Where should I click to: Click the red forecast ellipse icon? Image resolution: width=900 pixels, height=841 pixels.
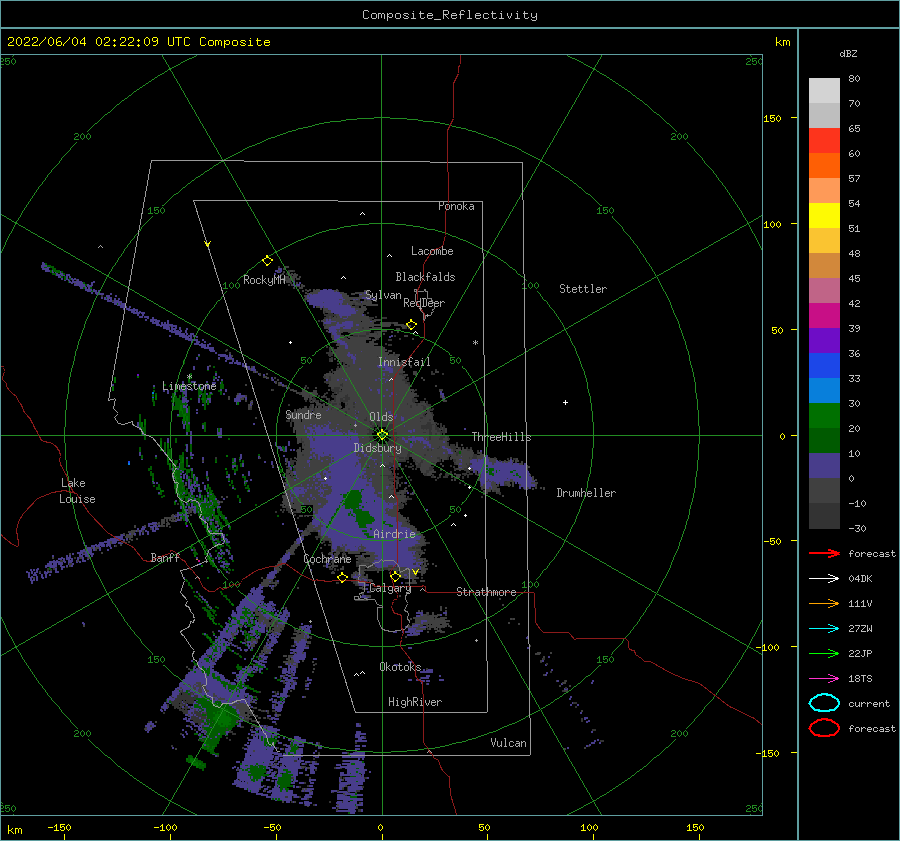click(824, 728)
